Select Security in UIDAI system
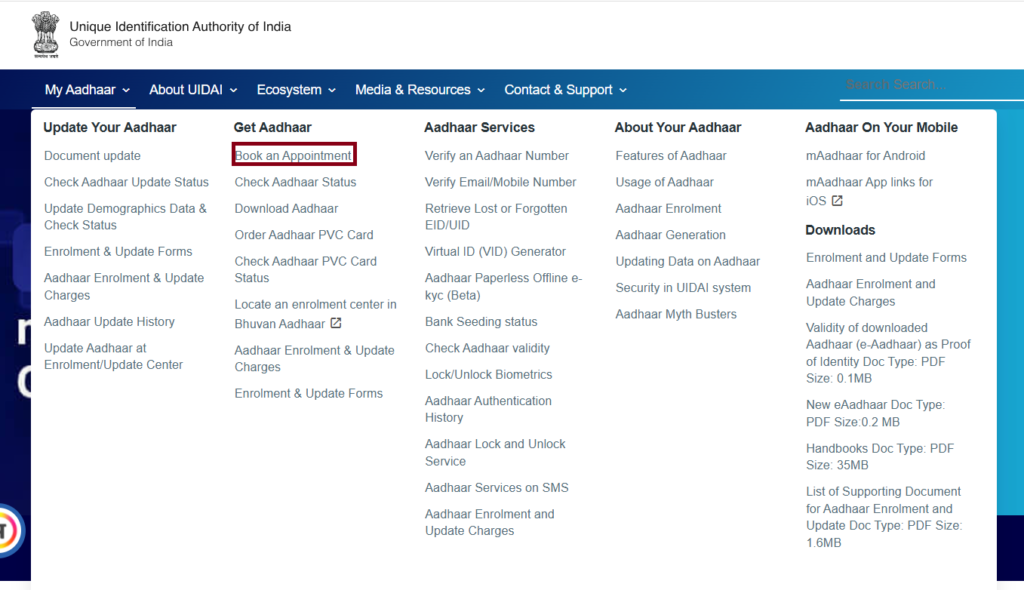 pyautogui.click(x=683, y=287)
